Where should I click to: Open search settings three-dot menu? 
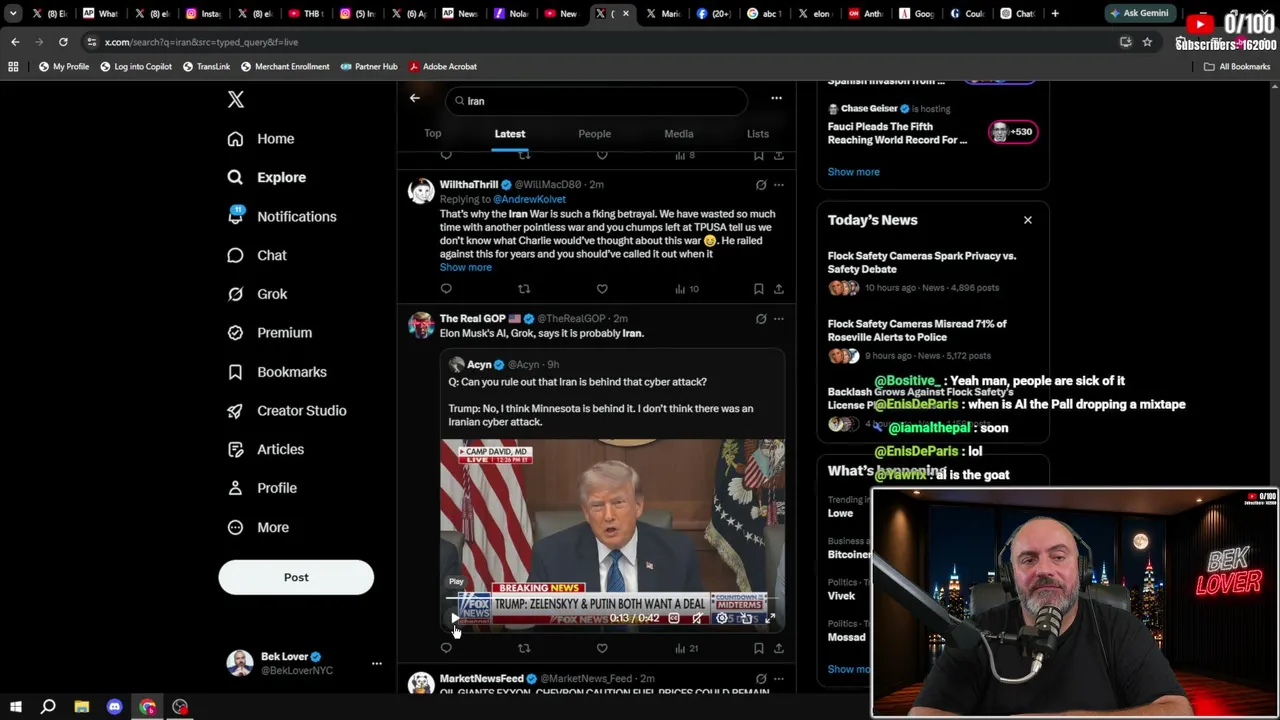[x=776, y=98]
